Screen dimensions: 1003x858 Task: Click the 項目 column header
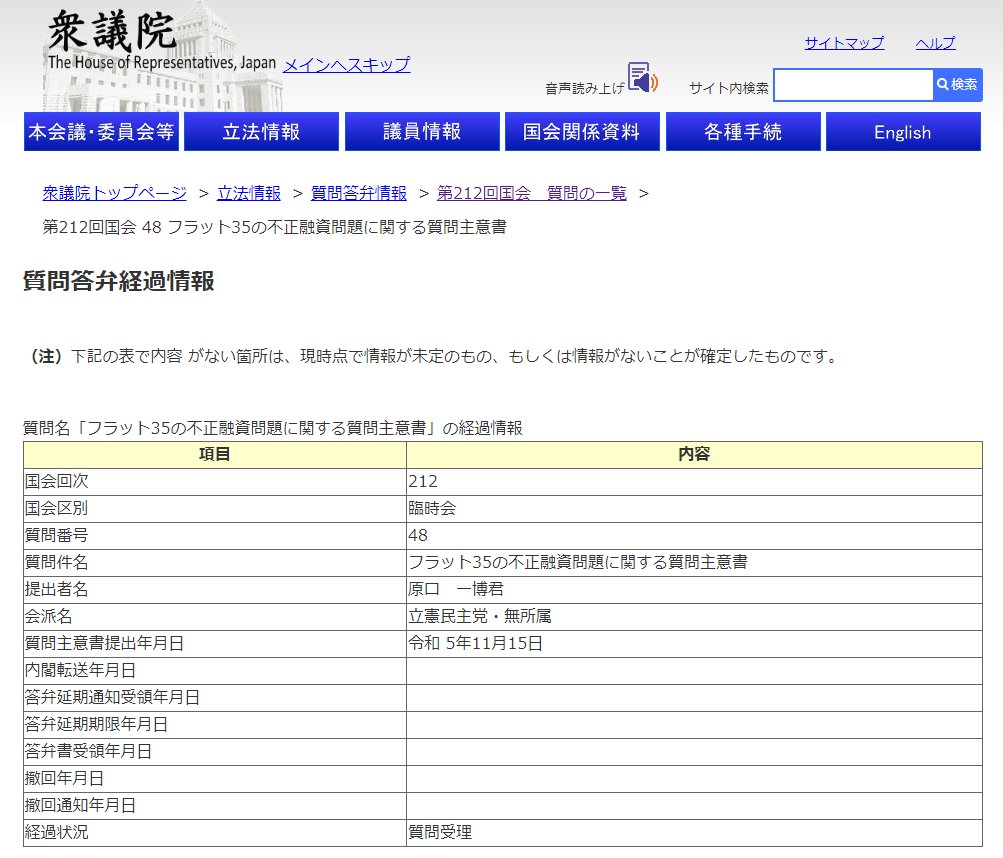point(215,454)
